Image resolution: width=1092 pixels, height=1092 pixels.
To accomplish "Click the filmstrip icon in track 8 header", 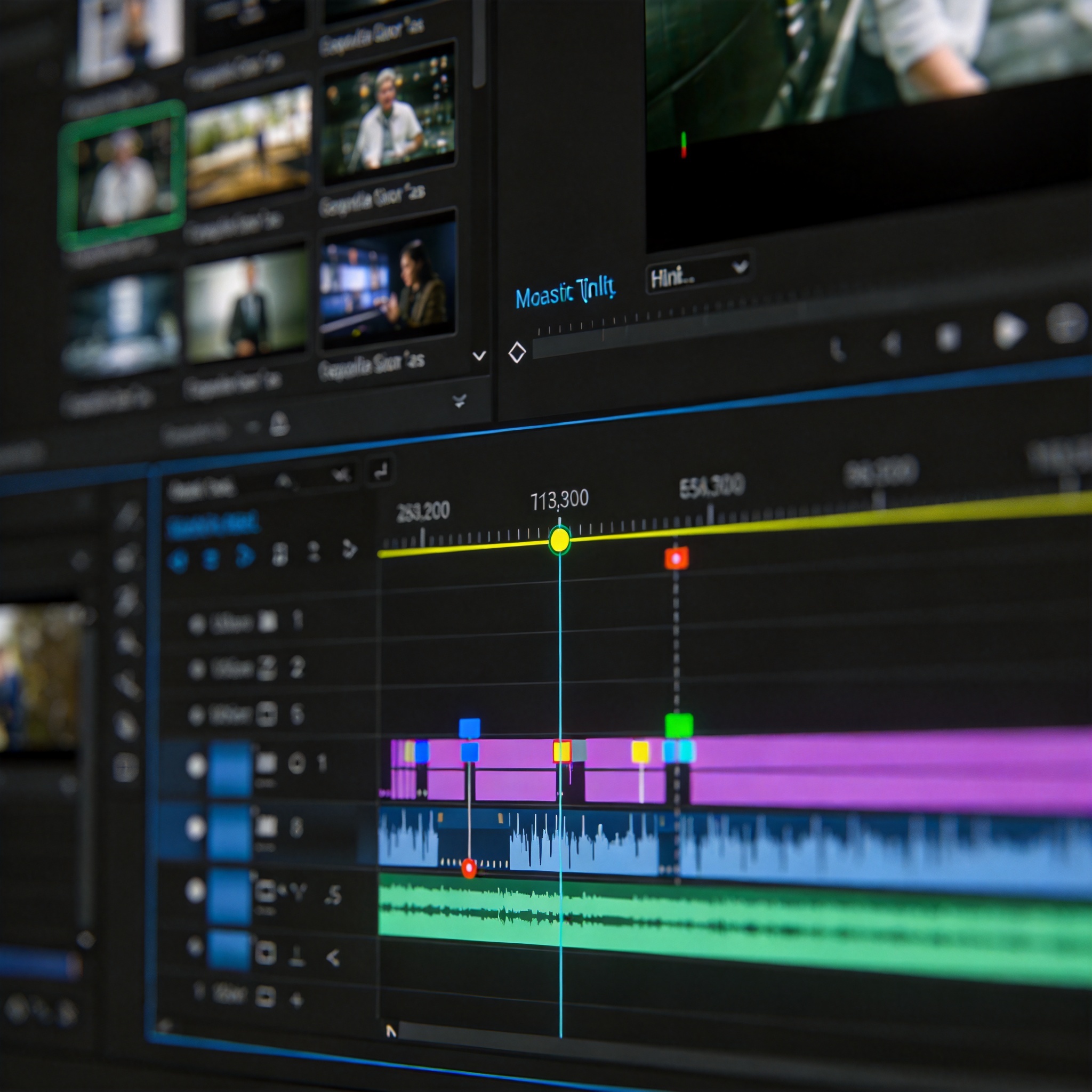I will click(x=267, y=827).
